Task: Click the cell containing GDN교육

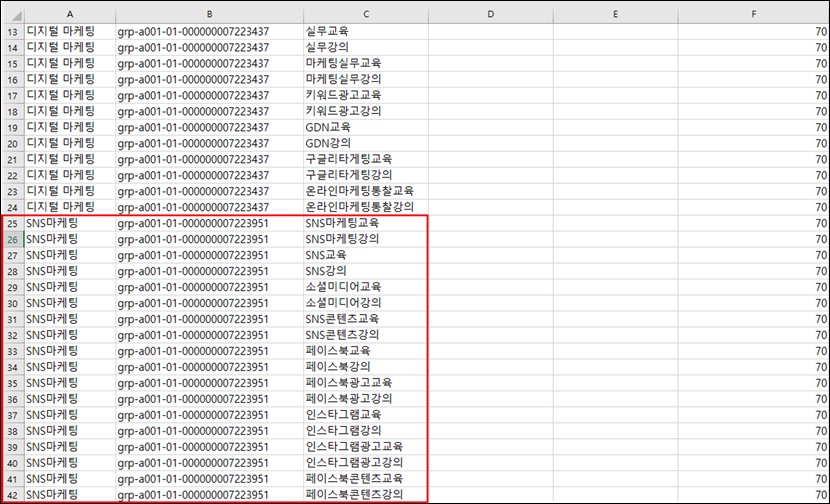Action: point(366,127)
